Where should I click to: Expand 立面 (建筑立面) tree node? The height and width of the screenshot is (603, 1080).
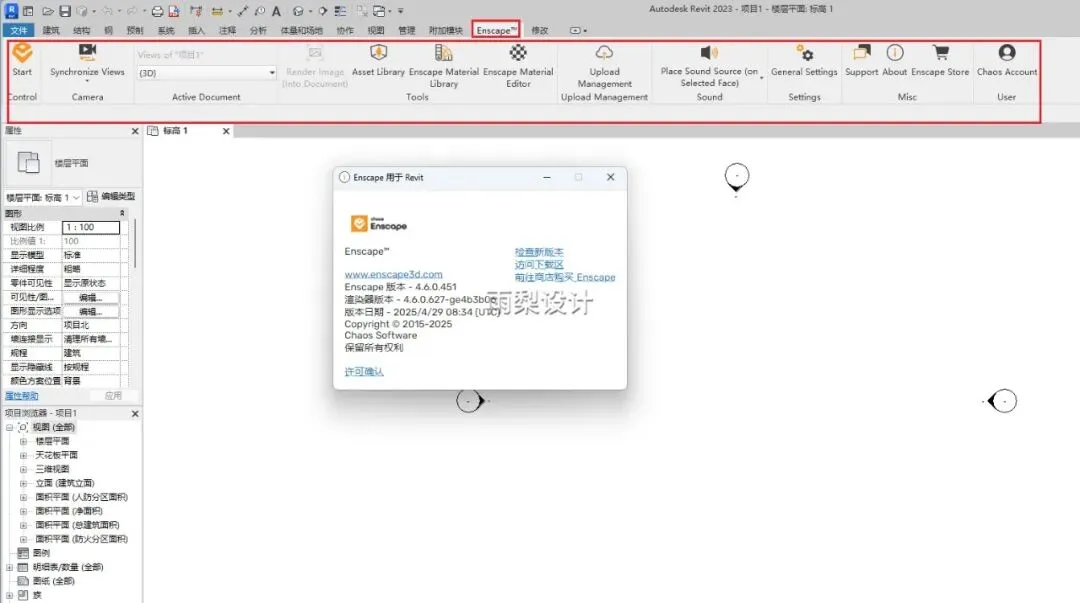[x=23, y=483]
